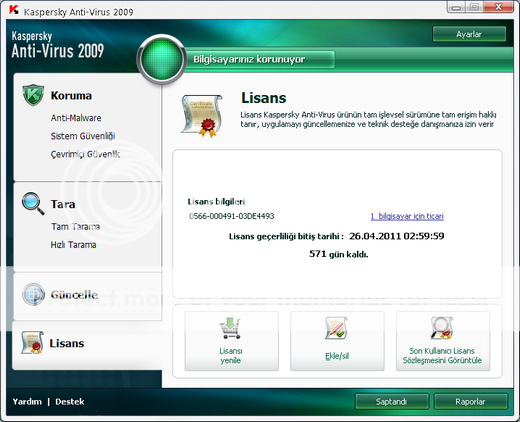Click the license key 0566-000491-03DE4493
This screenshot has width=520, height=422.
(x=232, y=216)
